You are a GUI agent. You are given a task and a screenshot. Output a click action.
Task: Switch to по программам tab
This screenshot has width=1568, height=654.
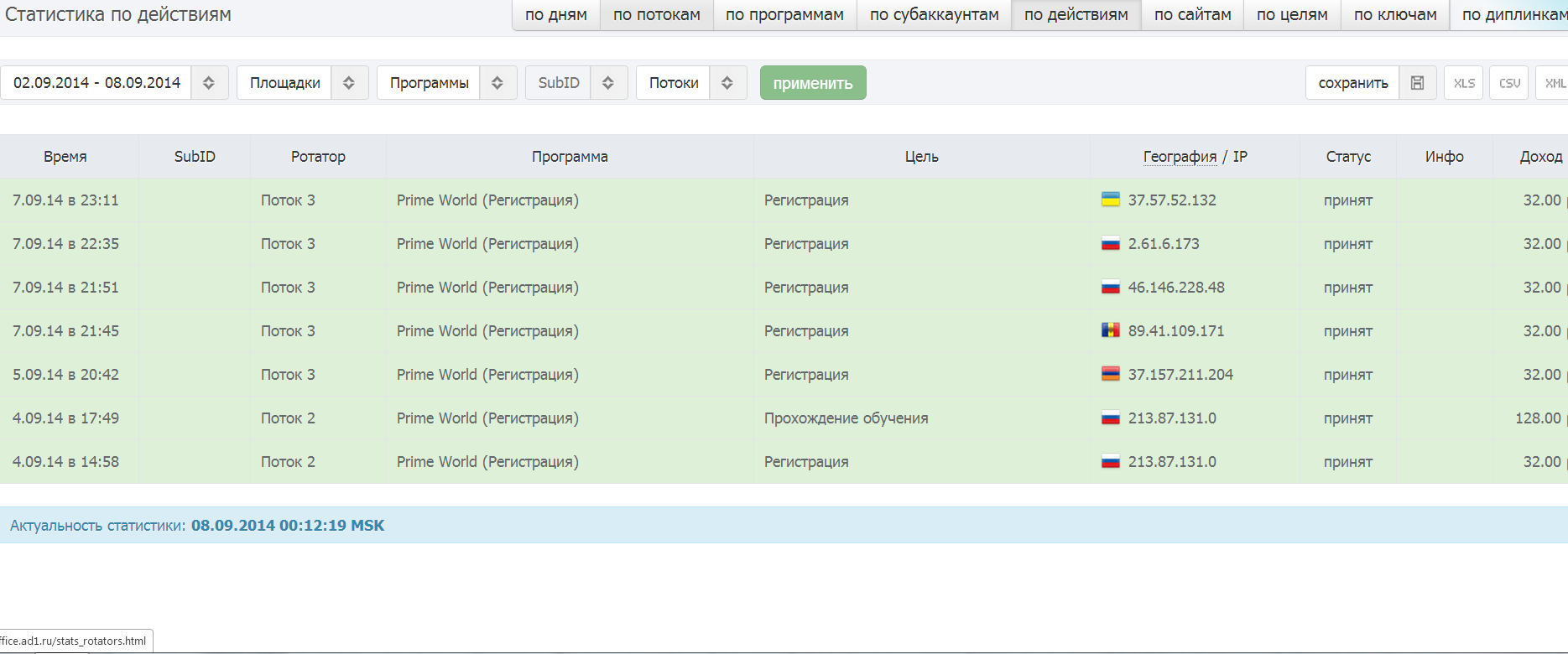coord(784,15)
